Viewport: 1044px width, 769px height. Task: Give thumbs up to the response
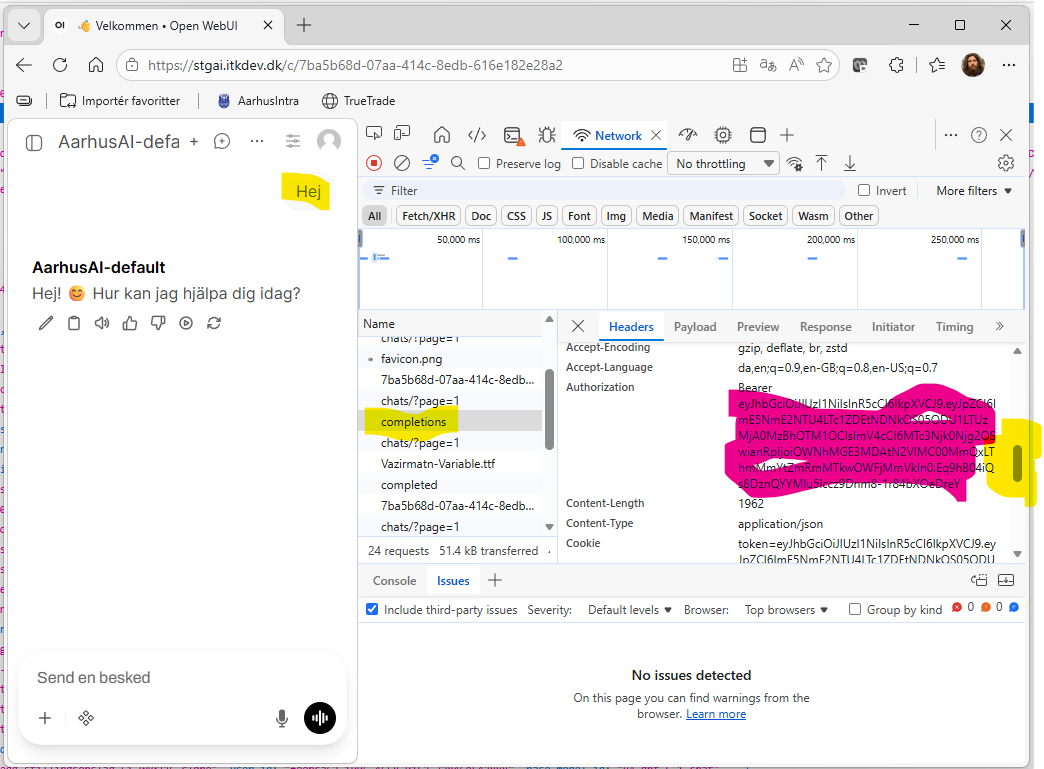point(130,323)
